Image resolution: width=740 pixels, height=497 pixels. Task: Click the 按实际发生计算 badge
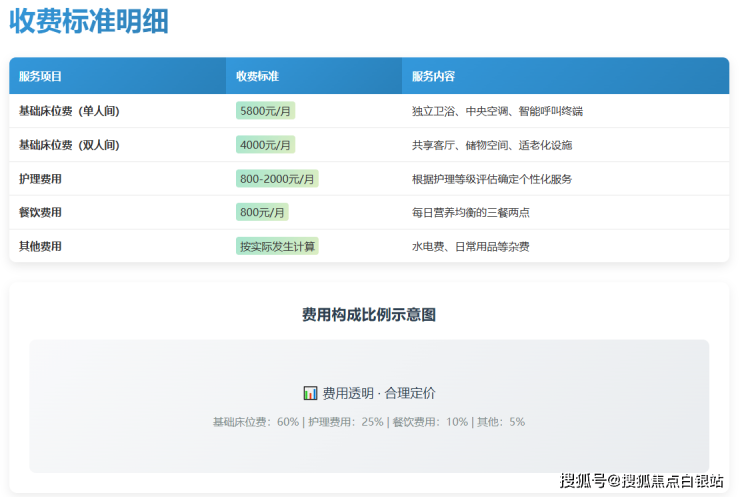277,246
